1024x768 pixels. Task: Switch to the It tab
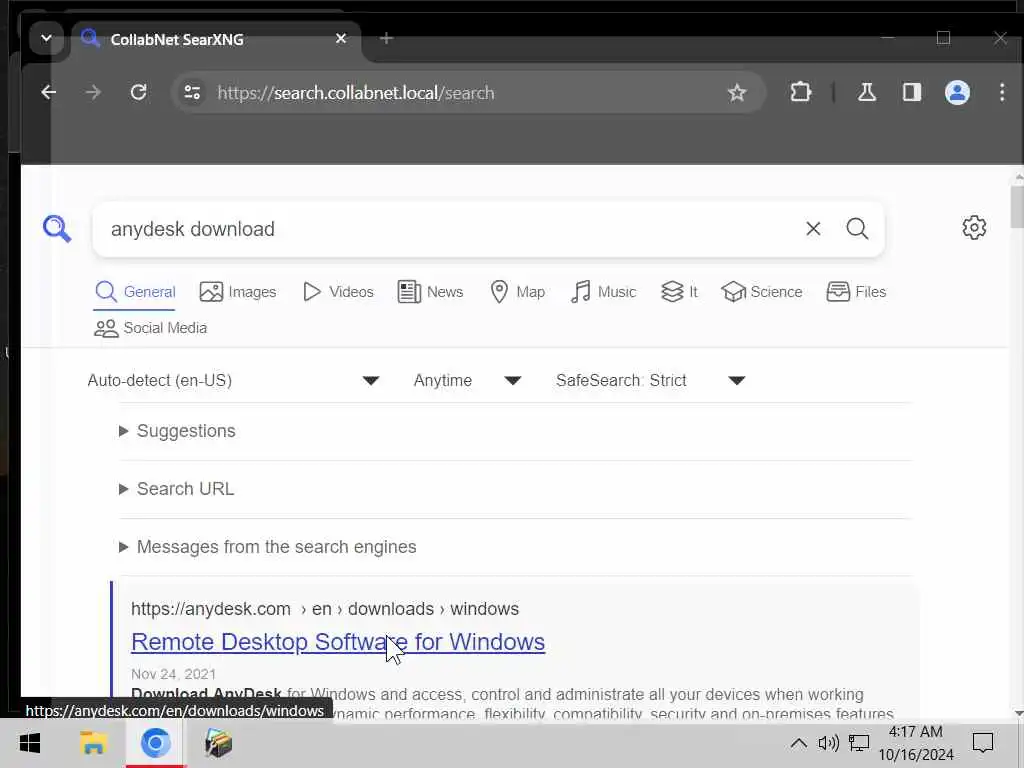(679, 292)
